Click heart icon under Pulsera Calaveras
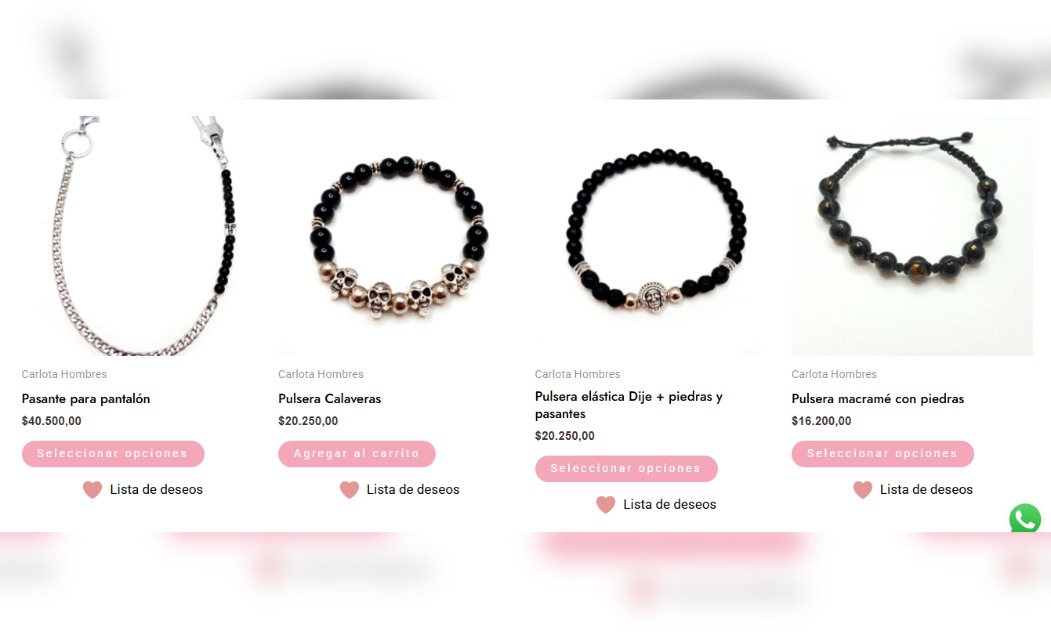Viewport: 1051px width, 632px height. pyautogui.click(x=349, y=490)
